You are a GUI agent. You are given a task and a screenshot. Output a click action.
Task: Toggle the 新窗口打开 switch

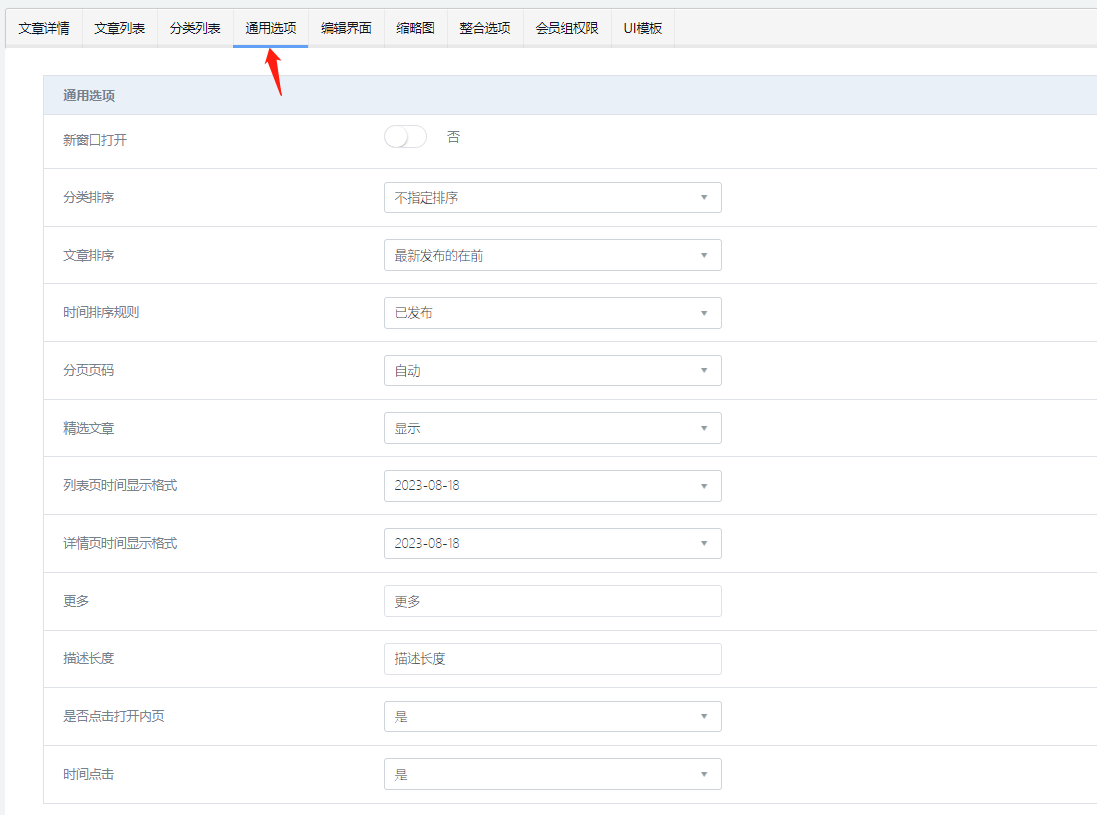point(405,138)
